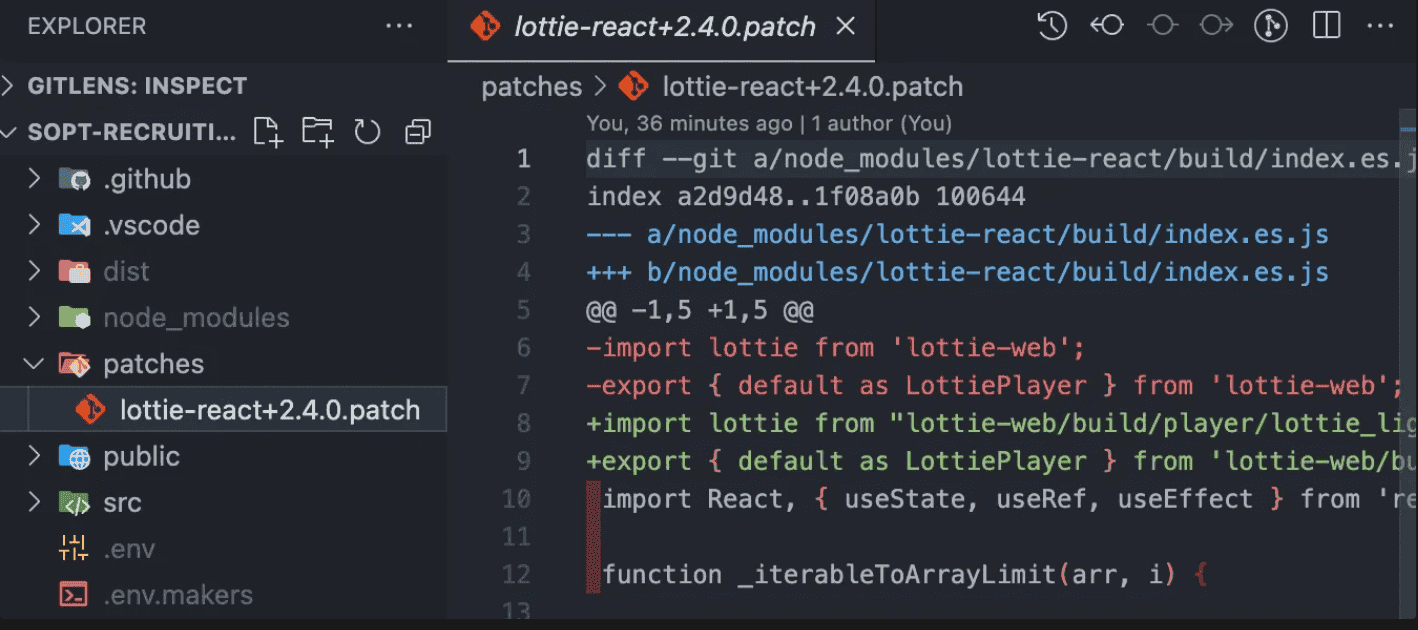Refresh the Explorer file tree
Viewport: 1418px width, 630px height.
(368, 132)
